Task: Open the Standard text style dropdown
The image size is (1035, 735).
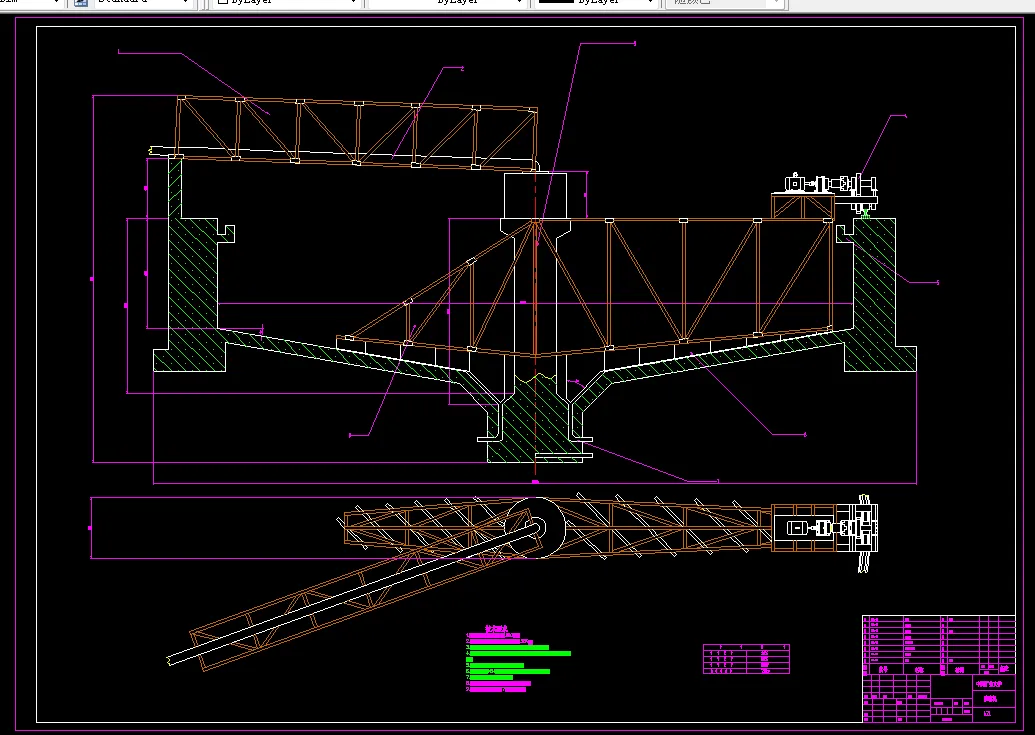Action: (x=142, y=3)
